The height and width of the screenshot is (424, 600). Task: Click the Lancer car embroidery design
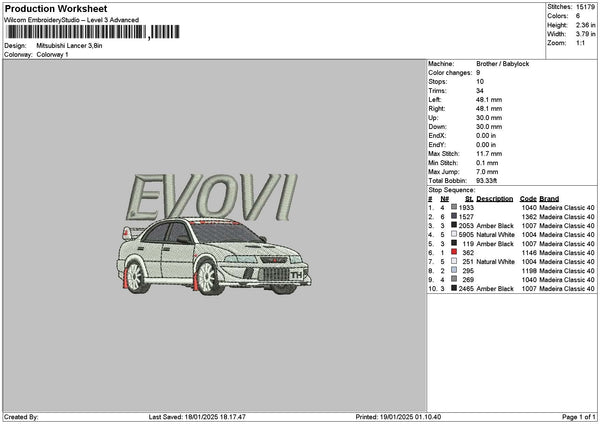click(x=214, y=256)
